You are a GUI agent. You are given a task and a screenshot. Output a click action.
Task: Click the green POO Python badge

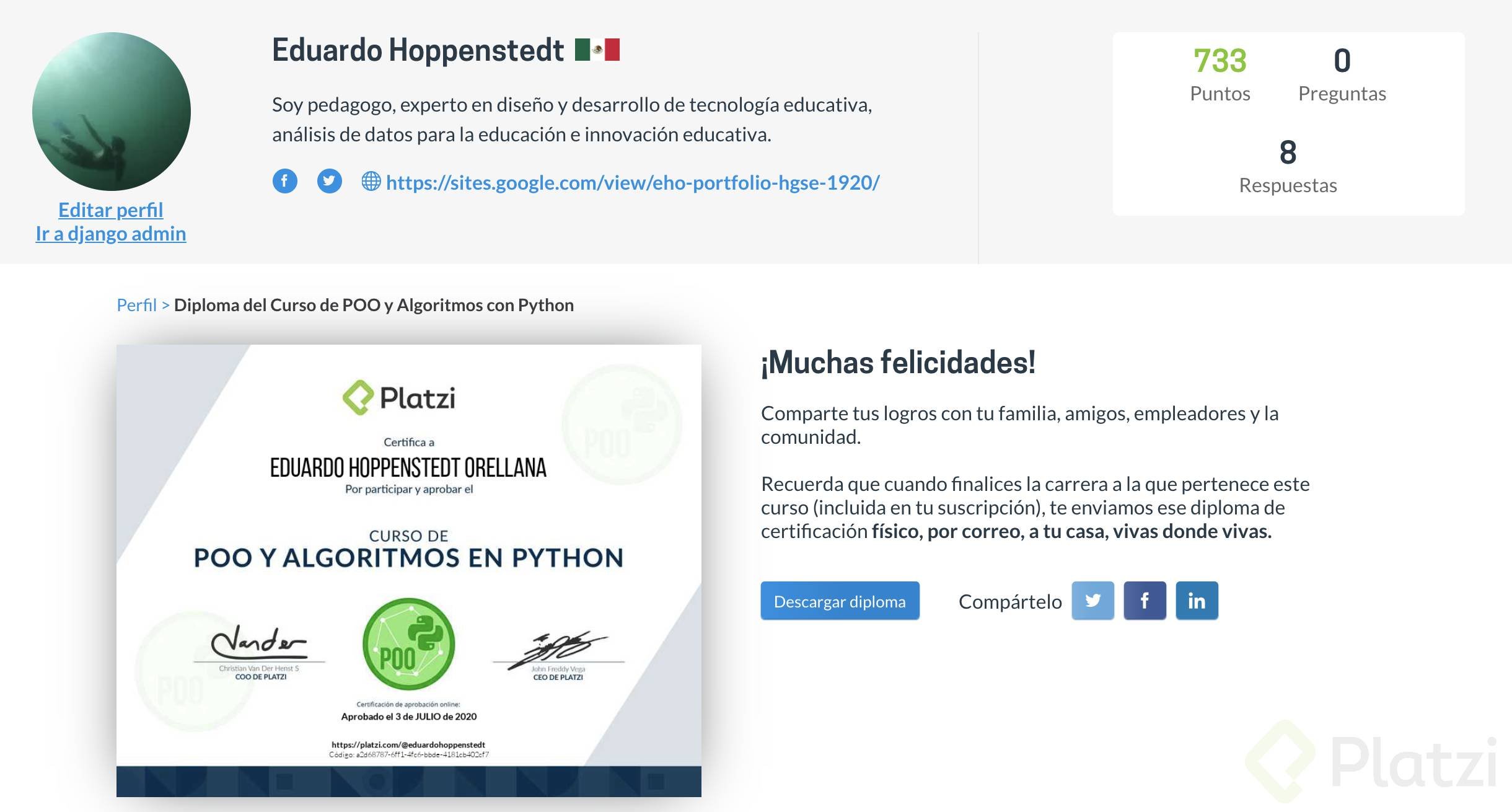tap(409, 645)
